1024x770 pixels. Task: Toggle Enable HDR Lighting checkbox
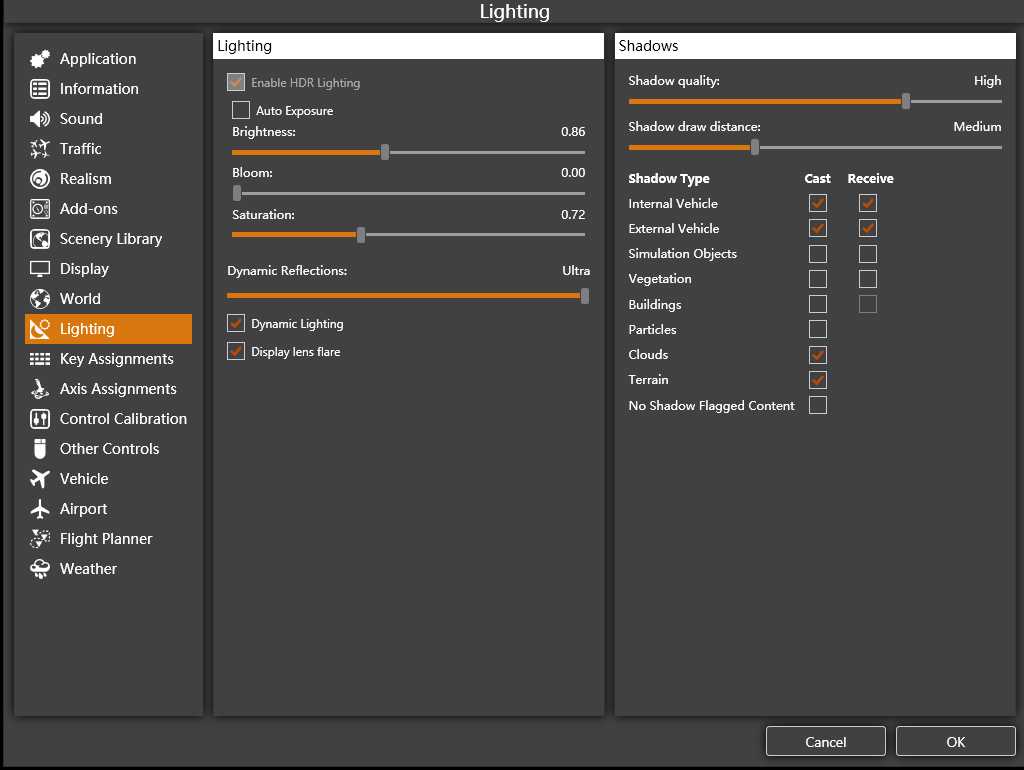[x=236, y=82]
